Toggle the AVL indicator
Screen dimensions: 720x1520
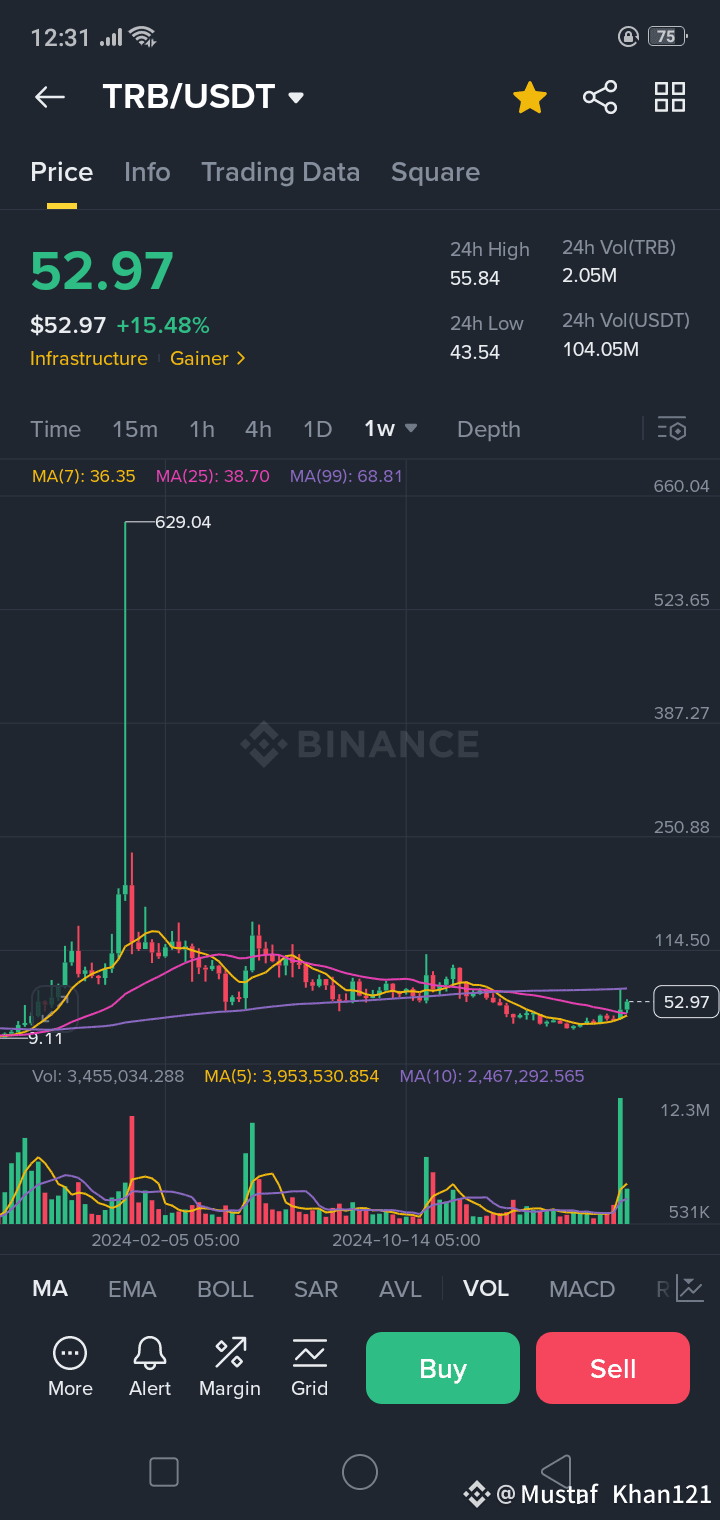click(x=400, y=1289)
